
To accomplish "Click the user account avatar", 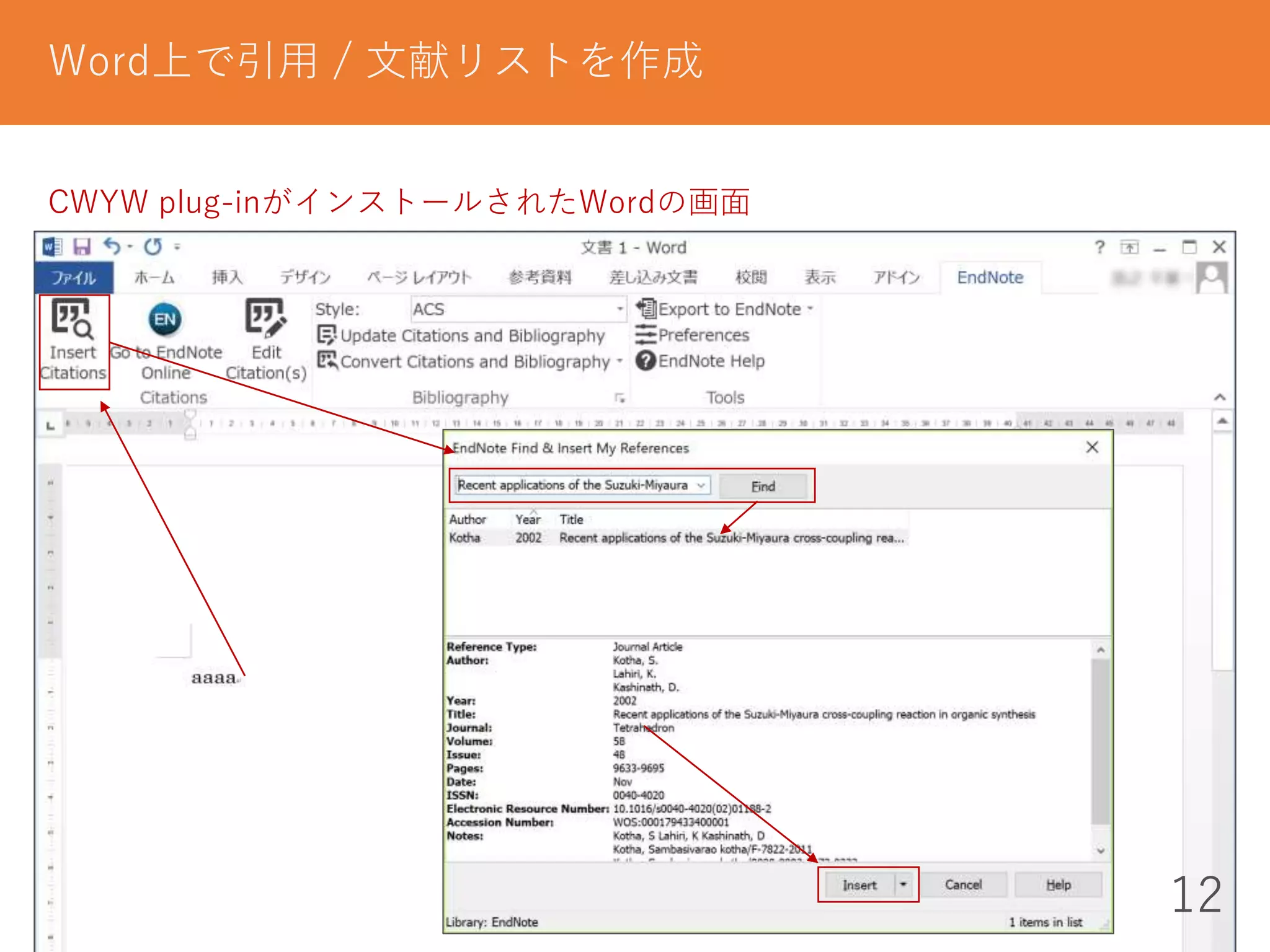I will tap(1212, 277).
